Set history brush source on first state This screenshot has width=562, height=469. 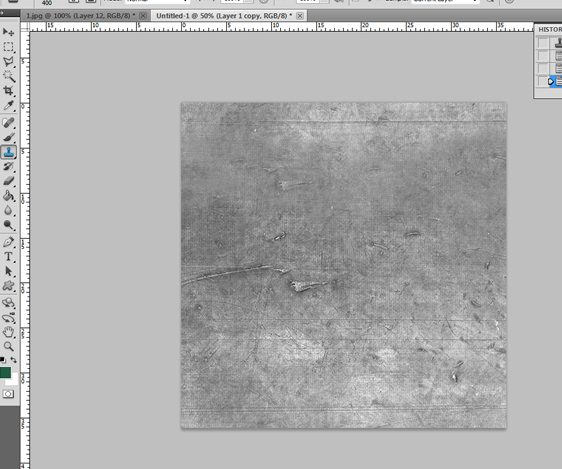tap(543, 43)
